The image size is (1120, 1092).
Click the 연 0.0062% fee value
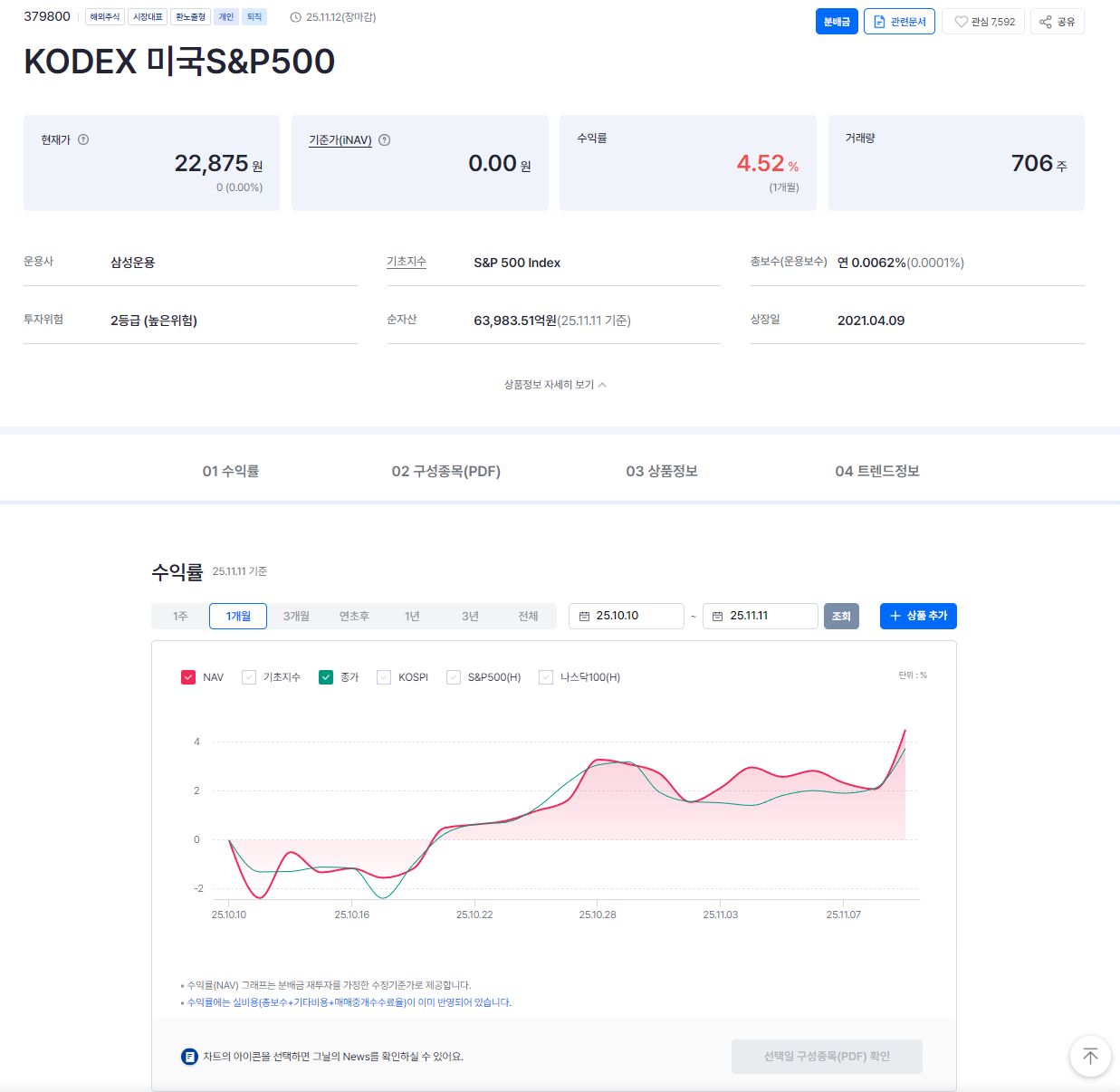click(x=872, y=263)
